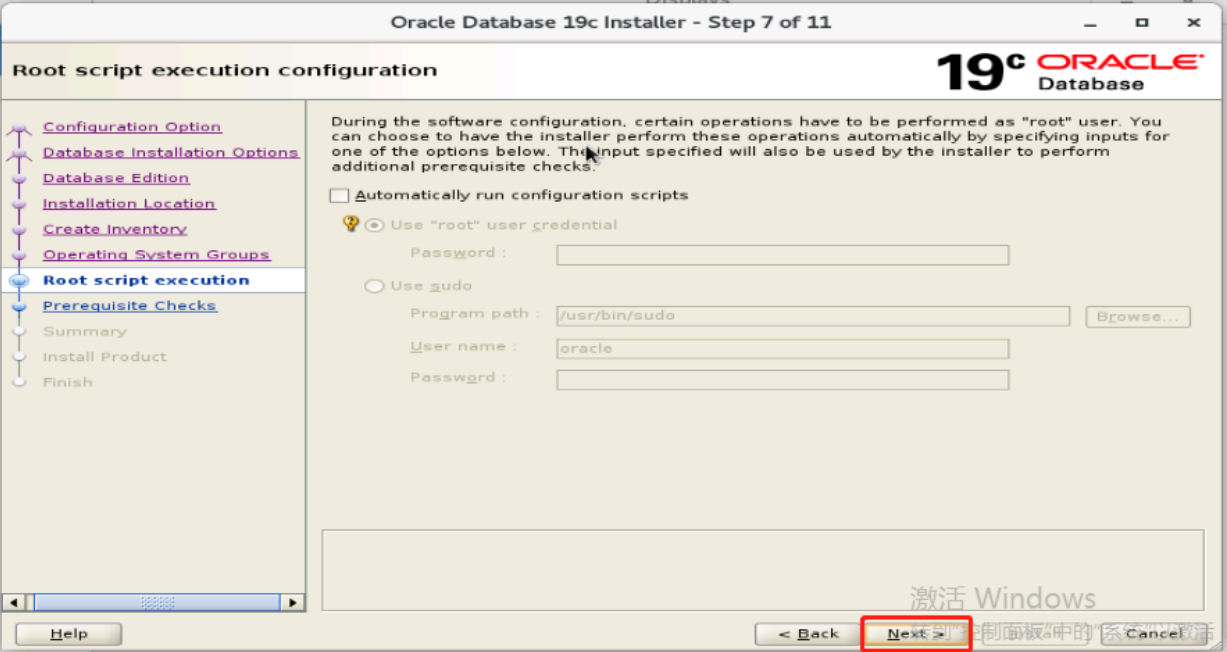This screenshot has height=652, width=1227.
Task: Click the right arrow of the sidebar scrollbar
Action: [x=292, y=603]
